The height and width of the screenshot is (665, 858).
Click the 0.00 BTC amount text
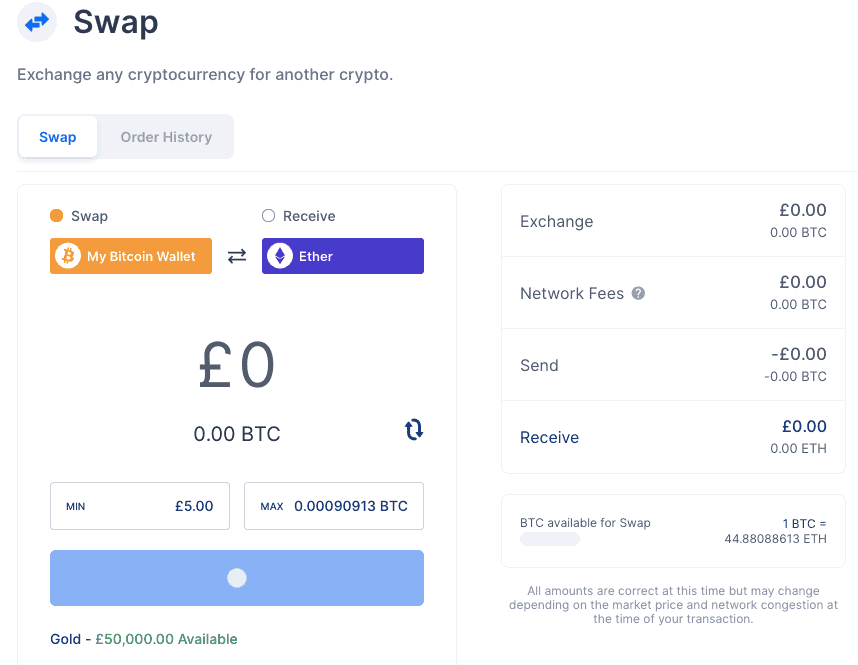(x=237, y=434)
